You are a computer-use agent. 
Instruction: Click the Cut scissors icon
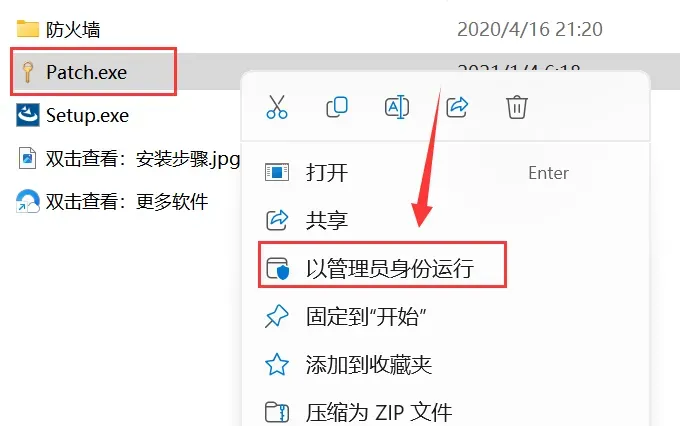click(x=277, y=107)
